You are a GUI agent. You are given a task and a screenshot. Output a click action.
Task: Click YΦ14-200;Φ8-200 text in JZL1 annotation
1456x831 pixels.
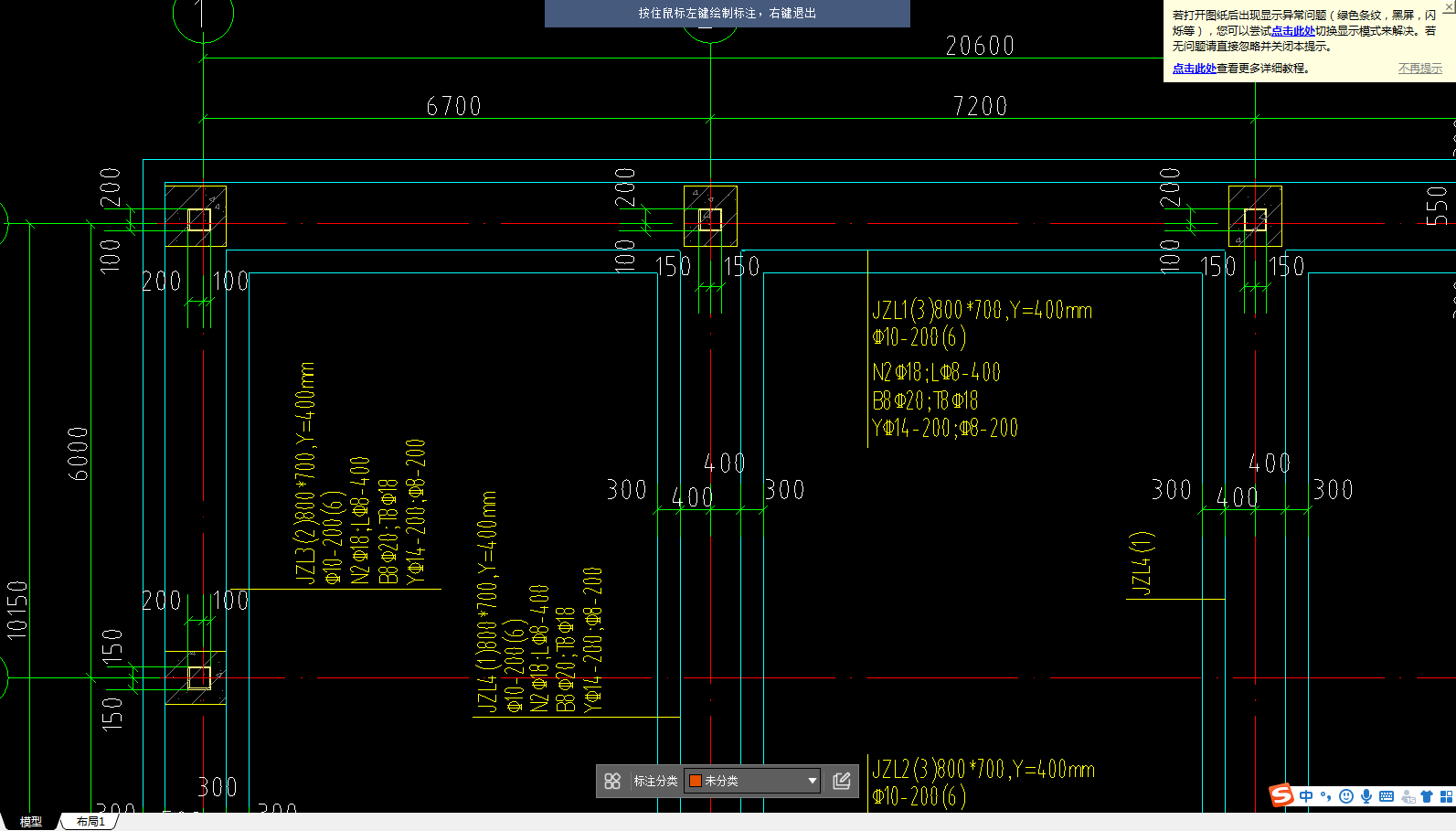point(945,428)
